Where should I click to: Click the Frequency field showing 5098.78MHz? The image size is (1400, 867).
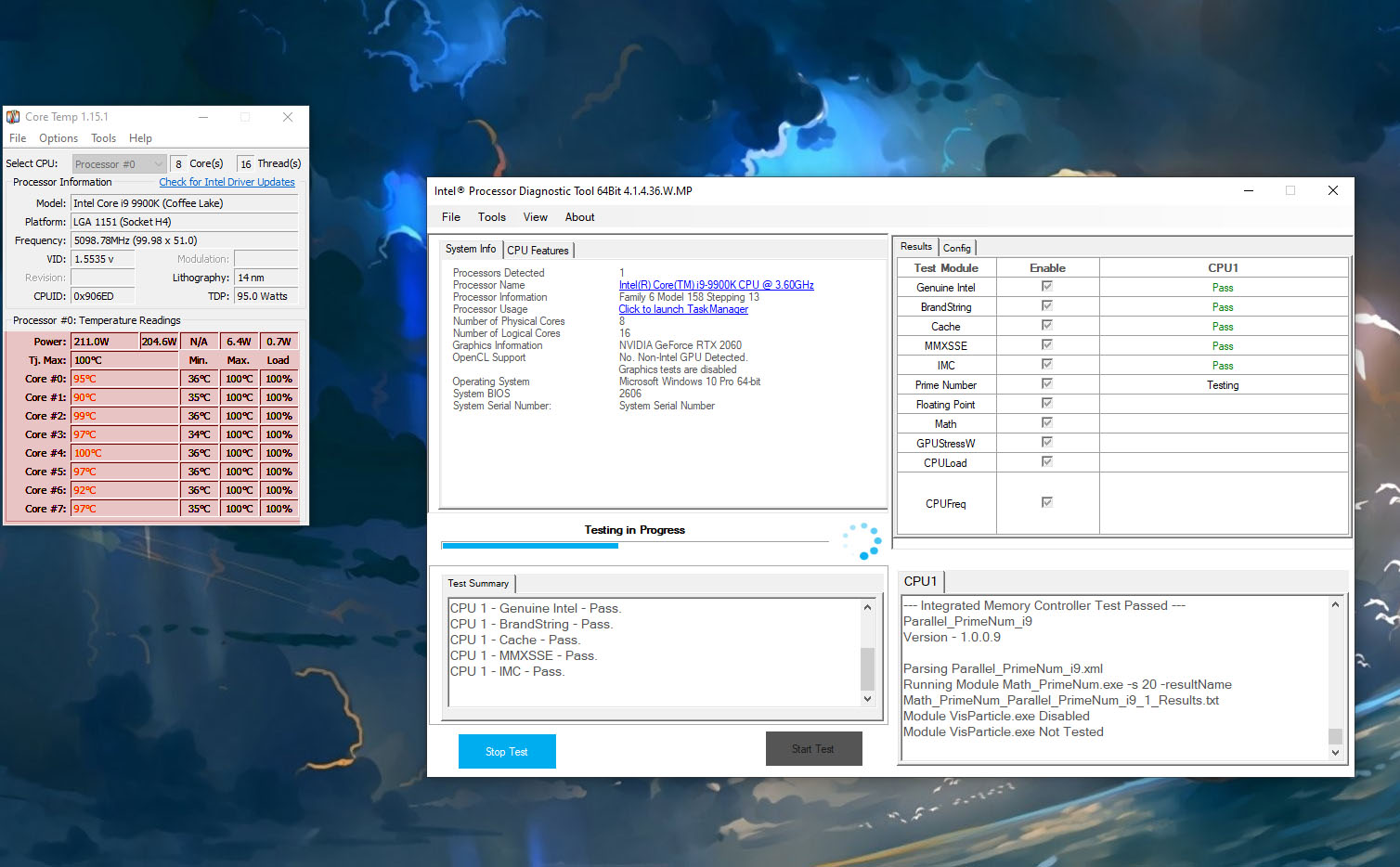click(x=184, y=240)
